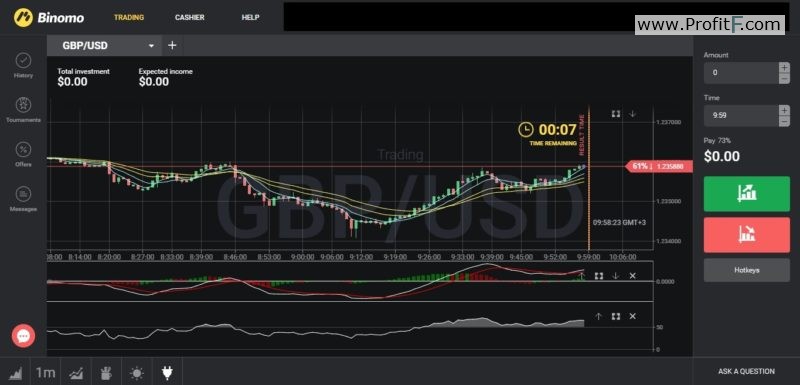Screen dimensions: 800x385
Task: Select the chart type icon in bottom toolbar
Action: tap(15, 372)
